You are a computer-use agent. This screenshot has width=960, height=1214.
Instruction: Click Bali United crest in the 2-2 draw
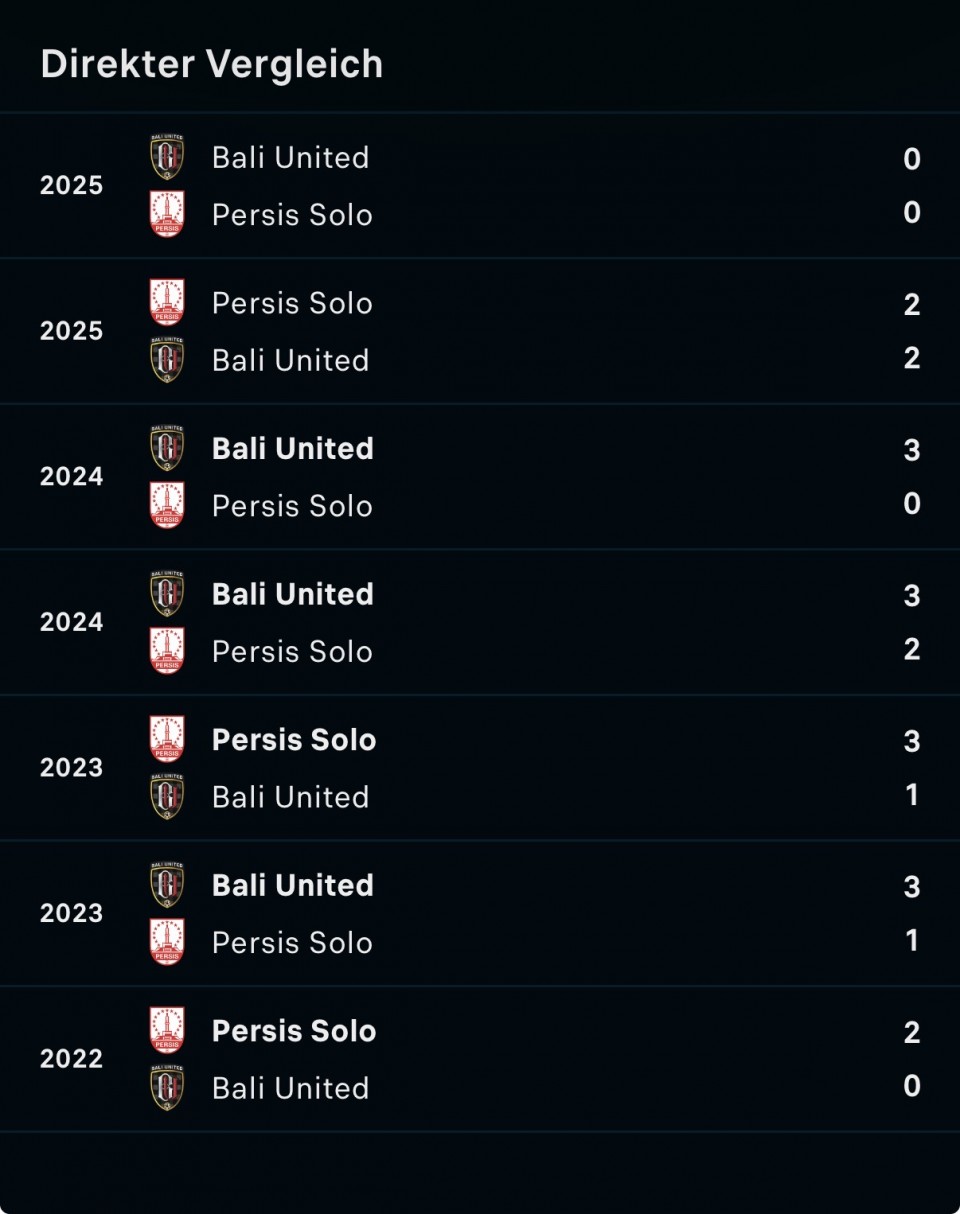pos(167,360)
